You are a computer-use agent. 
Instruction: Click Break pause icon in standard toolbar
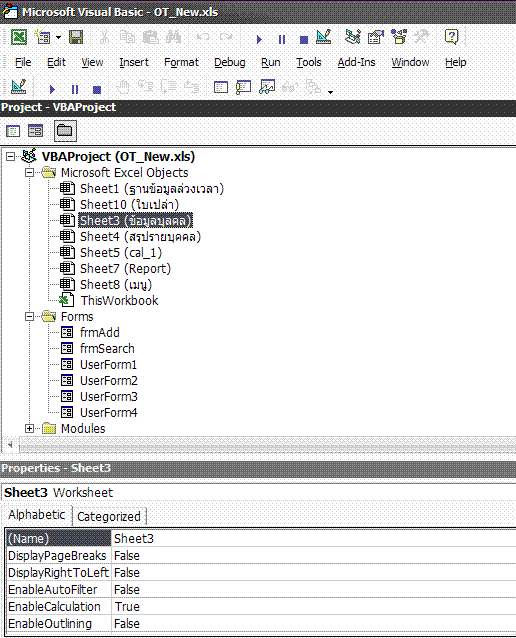[x=282, y=39]
